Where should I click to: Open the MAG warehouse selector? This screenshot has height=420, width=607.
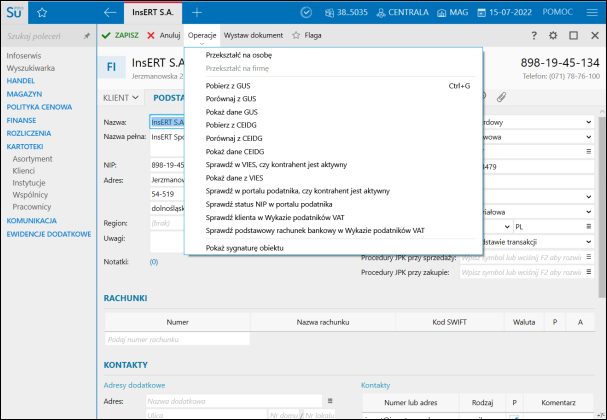(x=453, y=13)
